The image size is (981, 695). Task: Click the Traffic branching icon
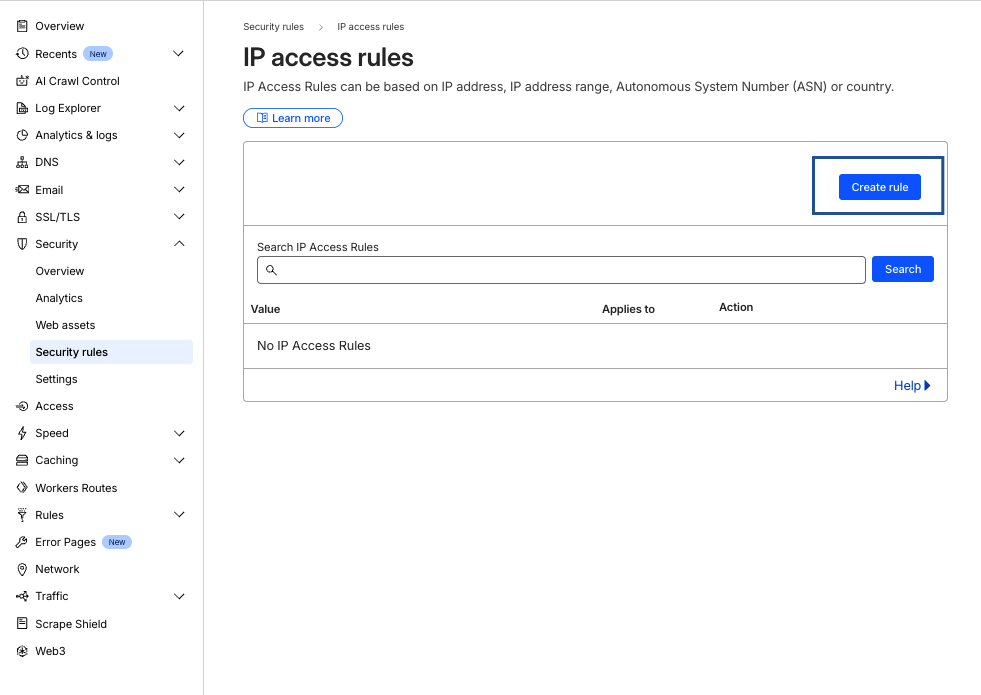[22, 596]
